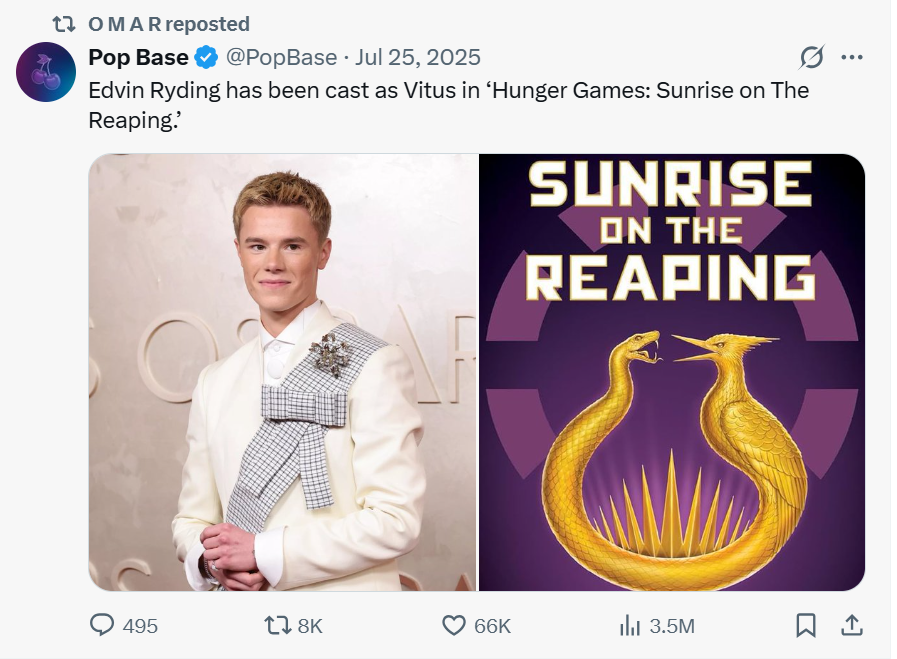
Task: Click the Pop Base display name
Action: pyautogui.click(x=138, y=57)
